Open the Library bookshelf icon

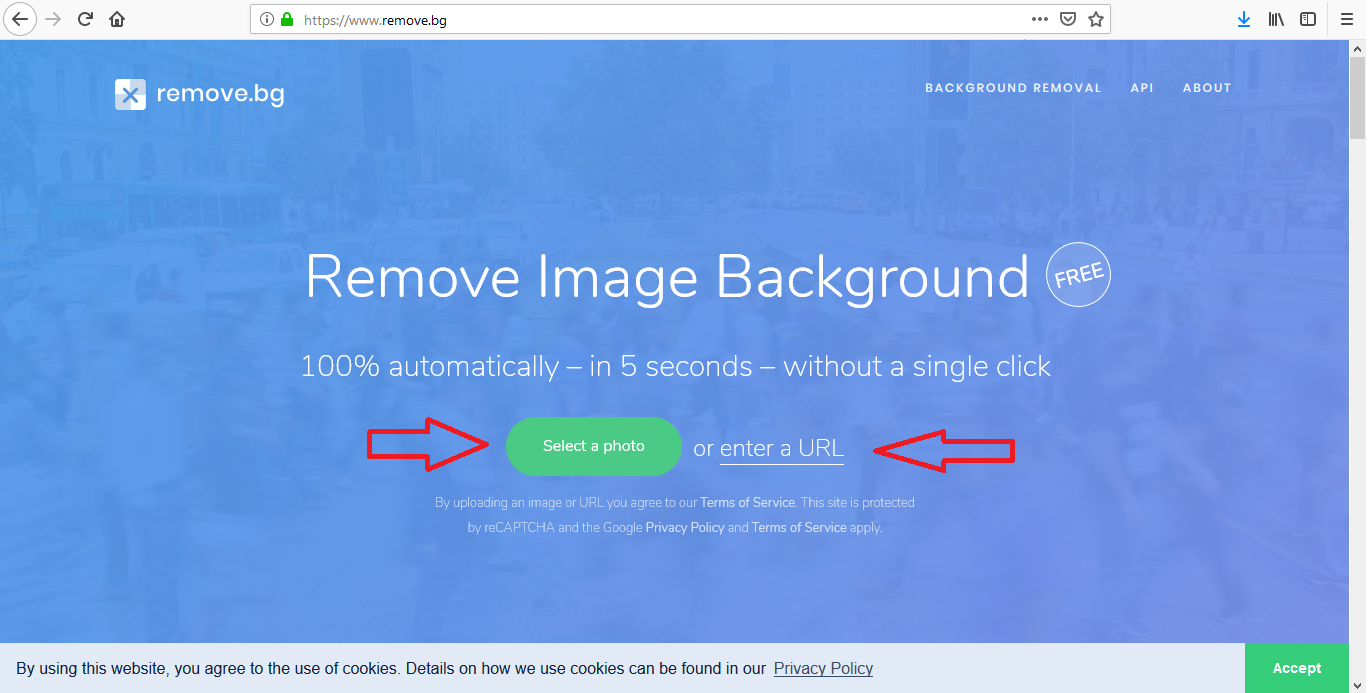1276,19
